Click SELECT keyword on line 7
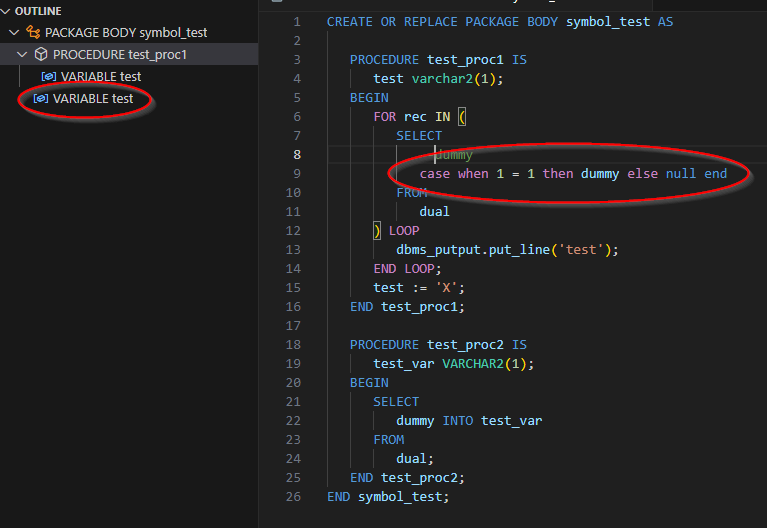The height and width of the screenshot is (528, 767). coord(419,136)
